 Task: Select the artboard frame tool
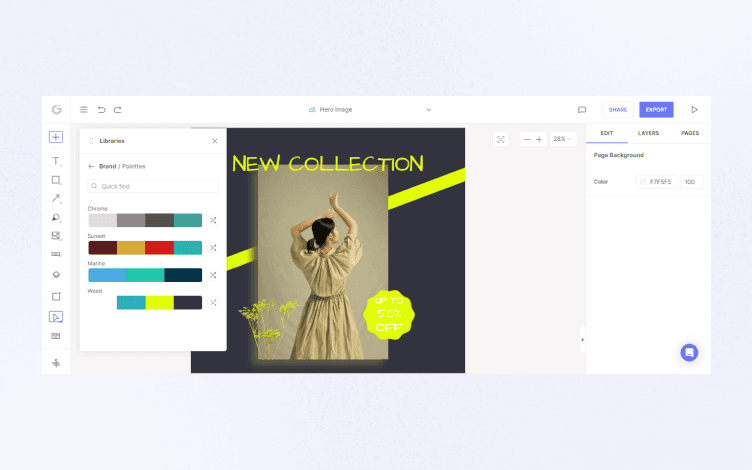(x=56, y=296)
